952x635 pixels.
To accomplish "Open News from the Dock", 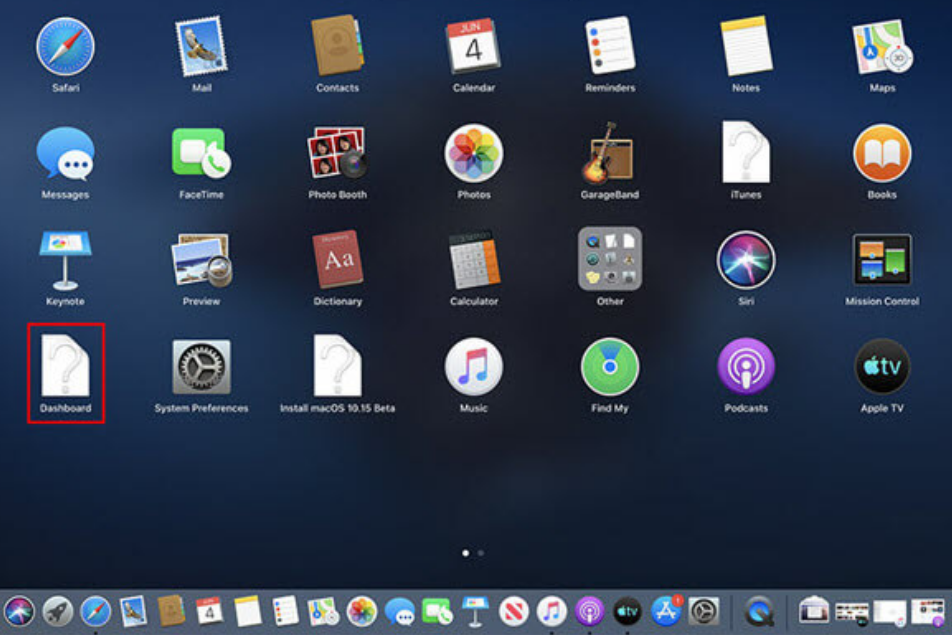I will [514, 610].
